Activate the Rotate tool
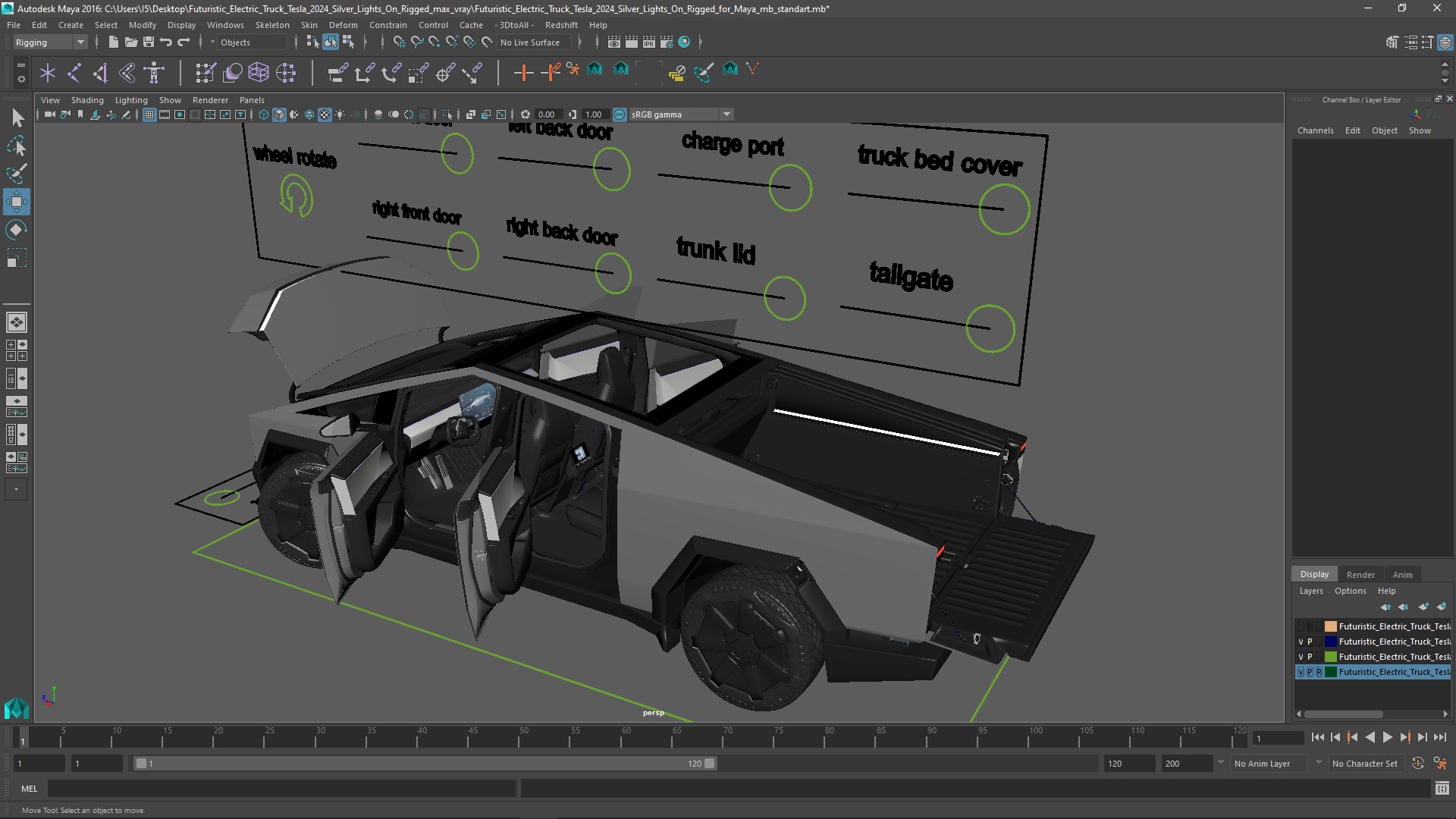1456x819 pixels. pyautogui.click(x=17, y=230)
